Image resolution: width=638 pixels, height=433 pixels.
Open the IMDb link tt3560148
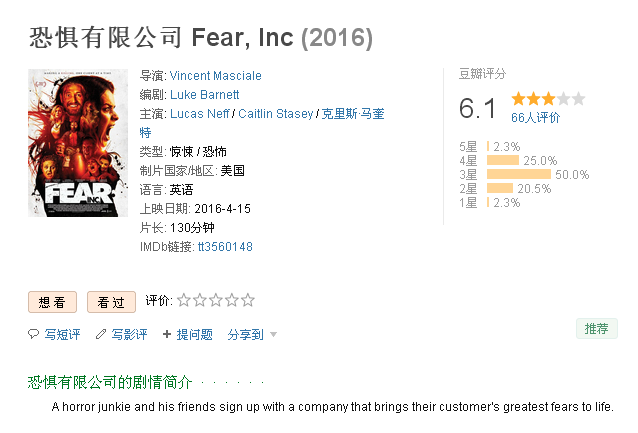(x=225, y=247)
